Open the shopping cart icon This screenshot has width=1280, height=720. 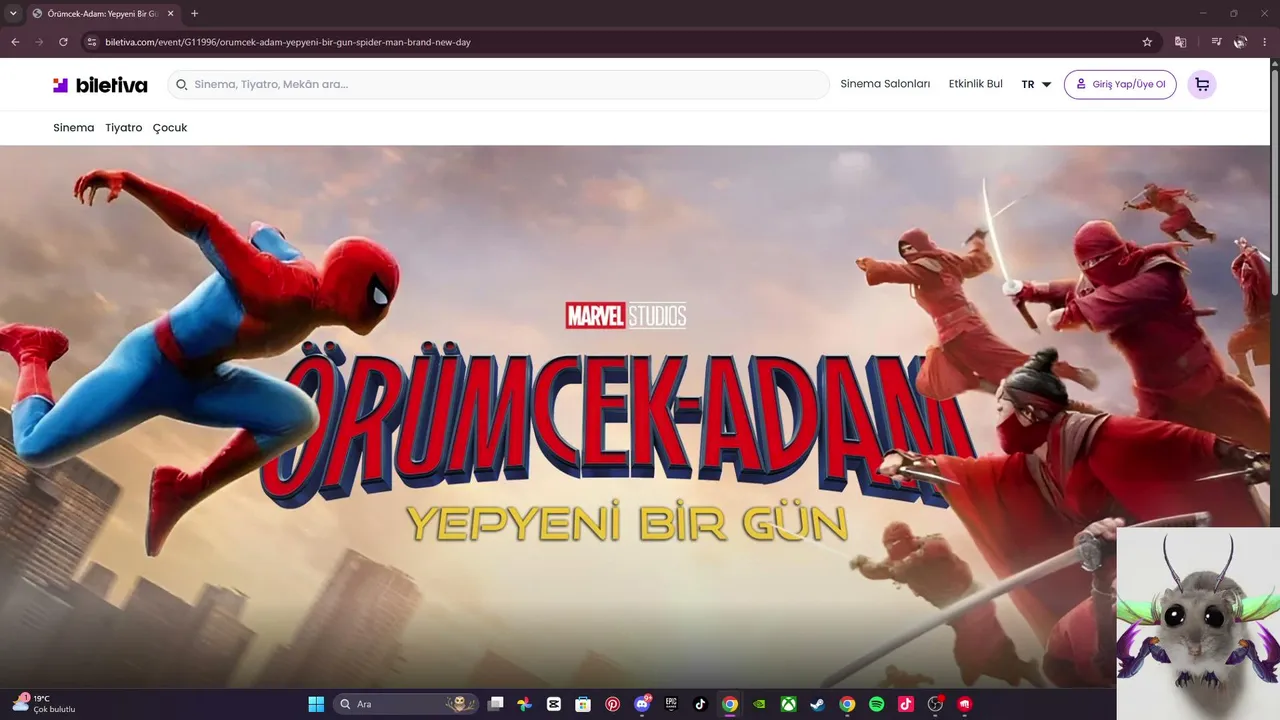(1202, 85)
